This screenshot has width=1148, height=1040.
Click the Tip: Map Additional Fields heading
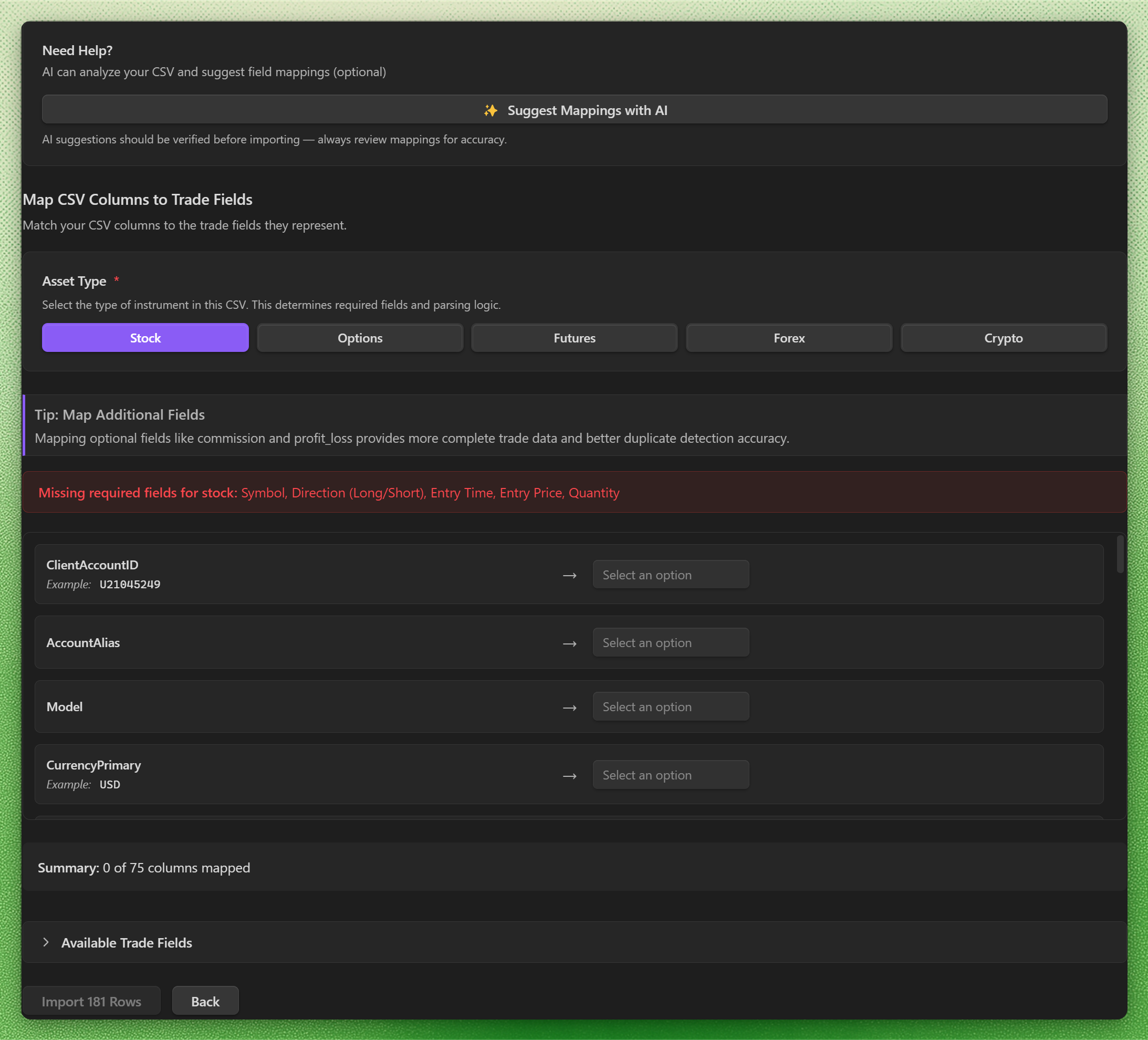[120, 414]
